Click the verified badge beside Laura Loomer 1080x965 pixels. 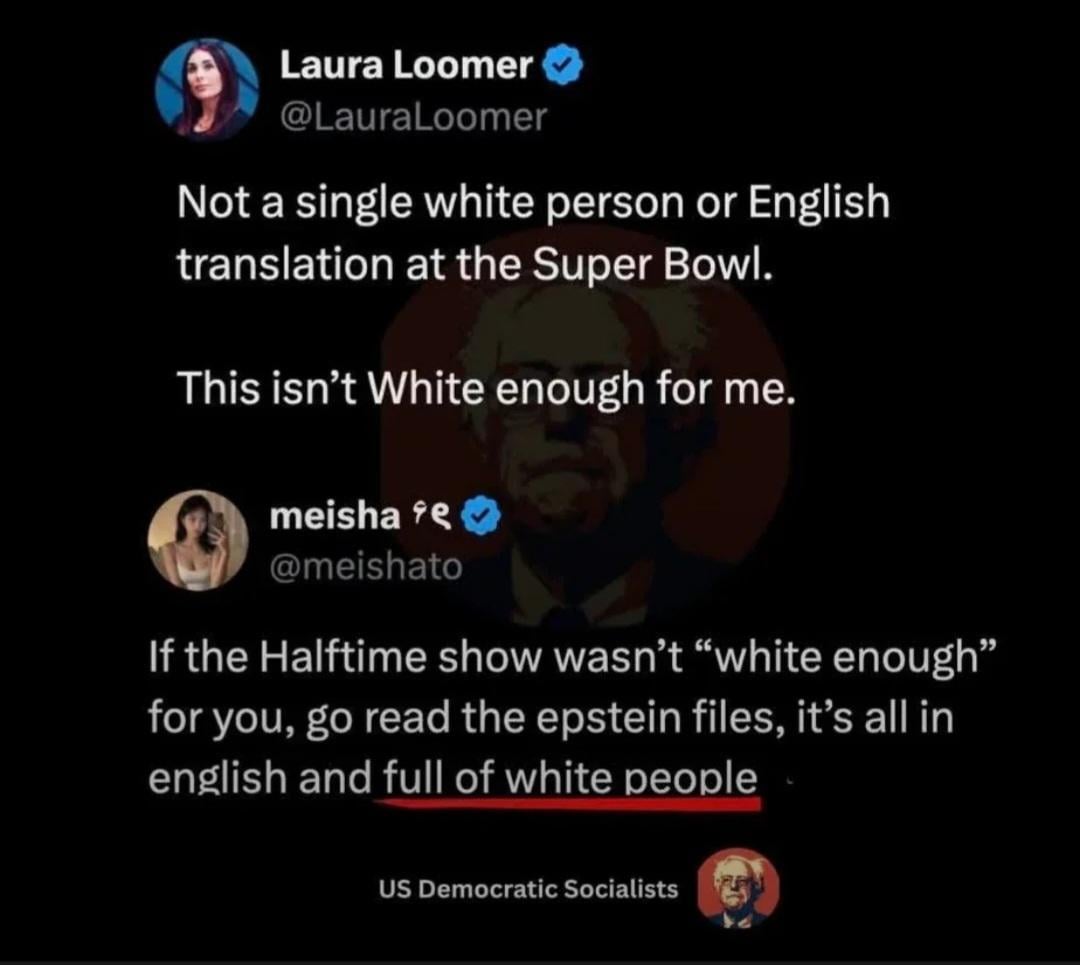[564, 66]
